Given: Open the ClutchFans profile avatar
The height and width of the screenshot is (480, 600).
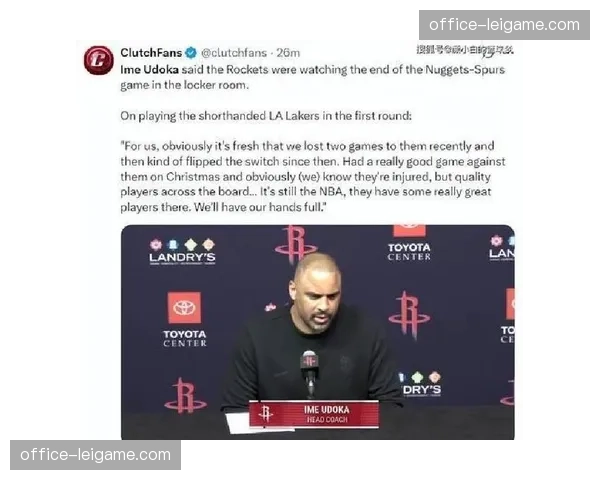Looking at the screenshot, I should pyautogui.click(x=99, y=60).
